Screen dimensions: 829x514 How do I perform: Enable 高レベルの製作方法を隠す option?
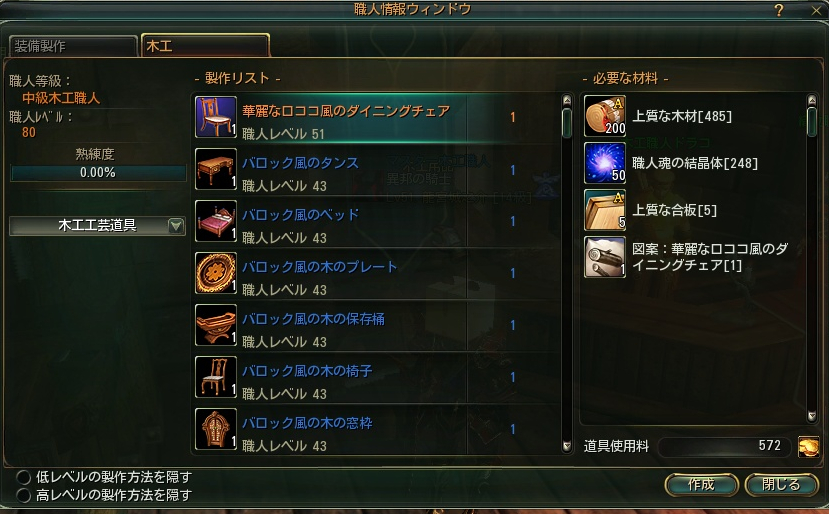(x=24, y=495)
